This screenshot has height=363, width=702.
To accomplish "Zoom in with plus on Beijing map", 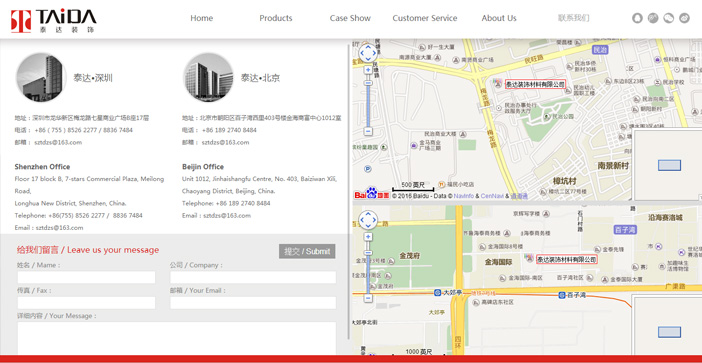I will 368,237.
